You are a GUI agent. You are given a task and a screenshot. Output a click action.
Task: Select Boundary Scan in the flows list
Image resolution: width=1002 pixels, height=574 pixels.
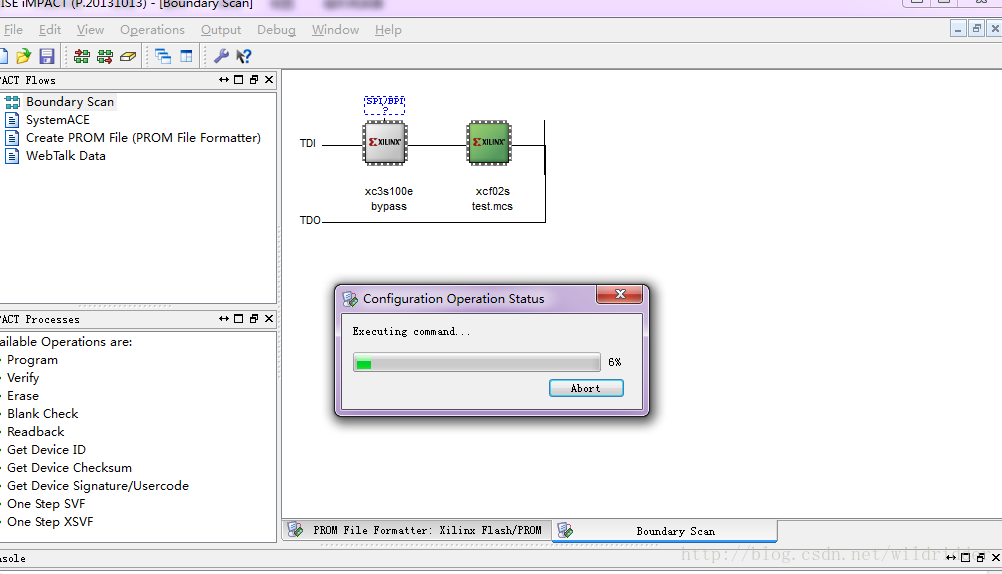coord(70,102)
